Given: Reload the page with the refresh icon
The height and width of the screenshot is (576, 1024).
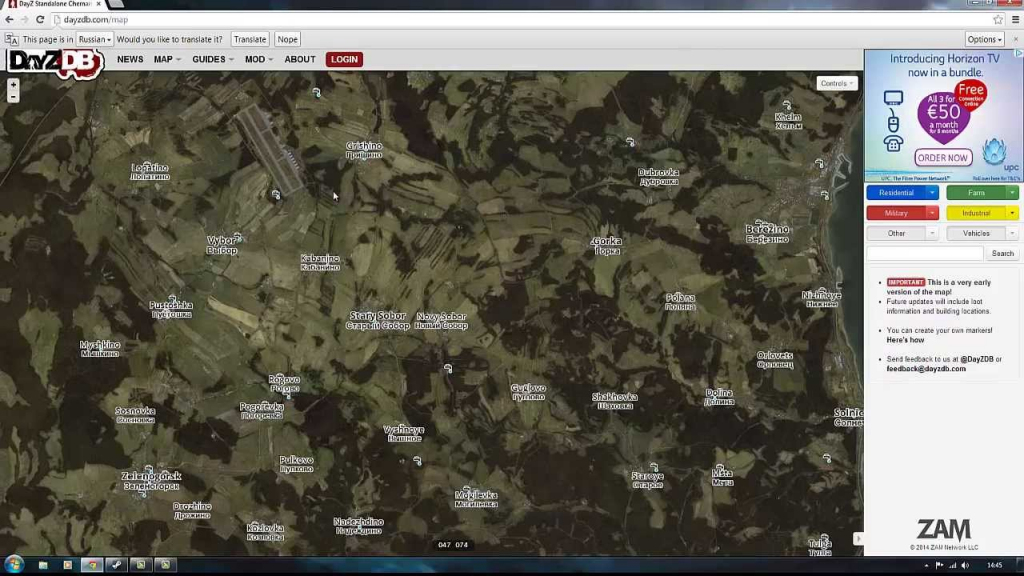Looking at the screenshot, I should [x=40, y=20].
